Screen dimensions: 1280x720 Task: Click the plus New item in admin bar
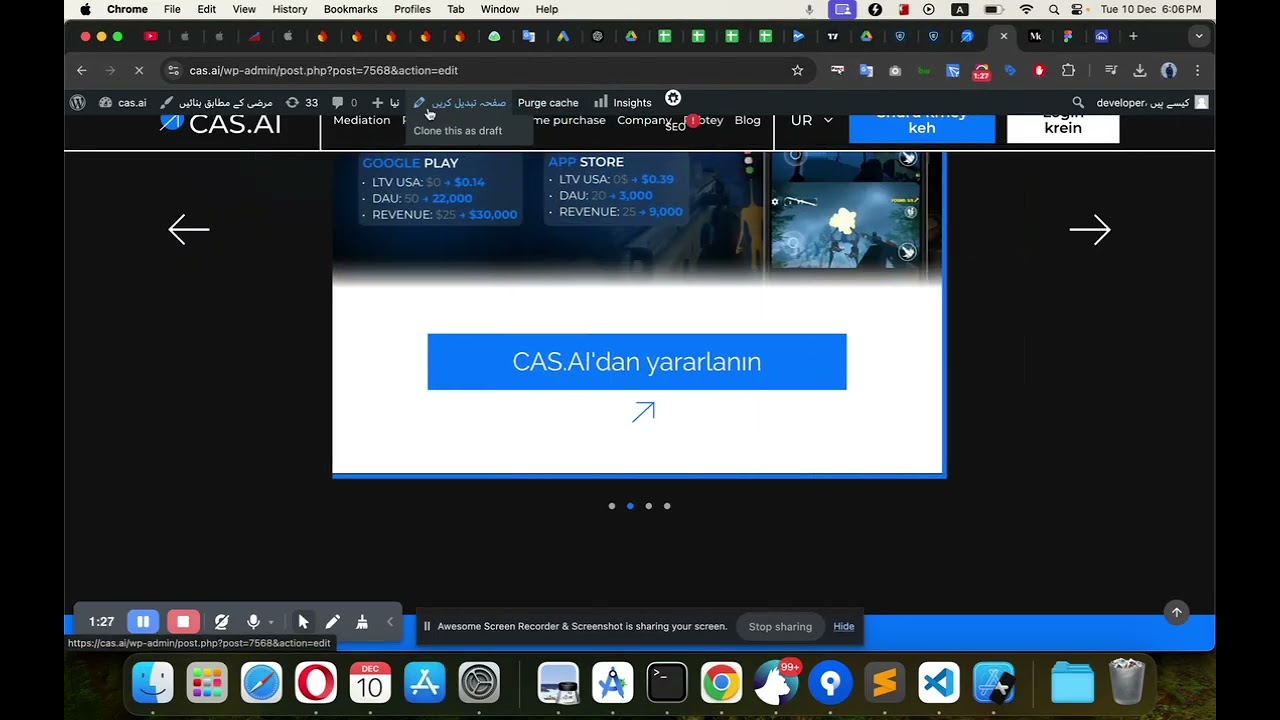pos(385,102)
